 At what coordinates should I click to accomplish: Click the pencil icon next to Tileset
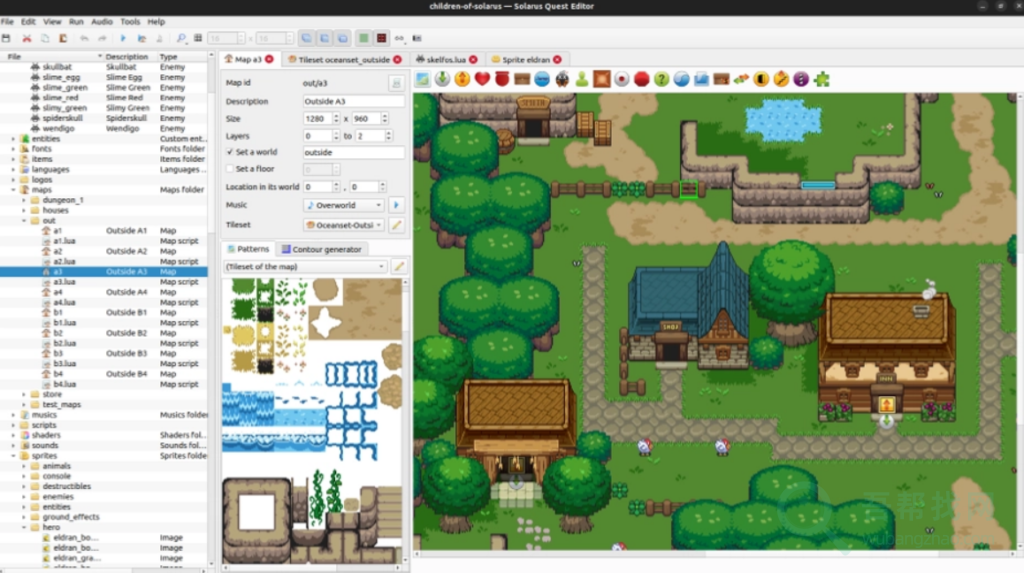tap(396, 225)
